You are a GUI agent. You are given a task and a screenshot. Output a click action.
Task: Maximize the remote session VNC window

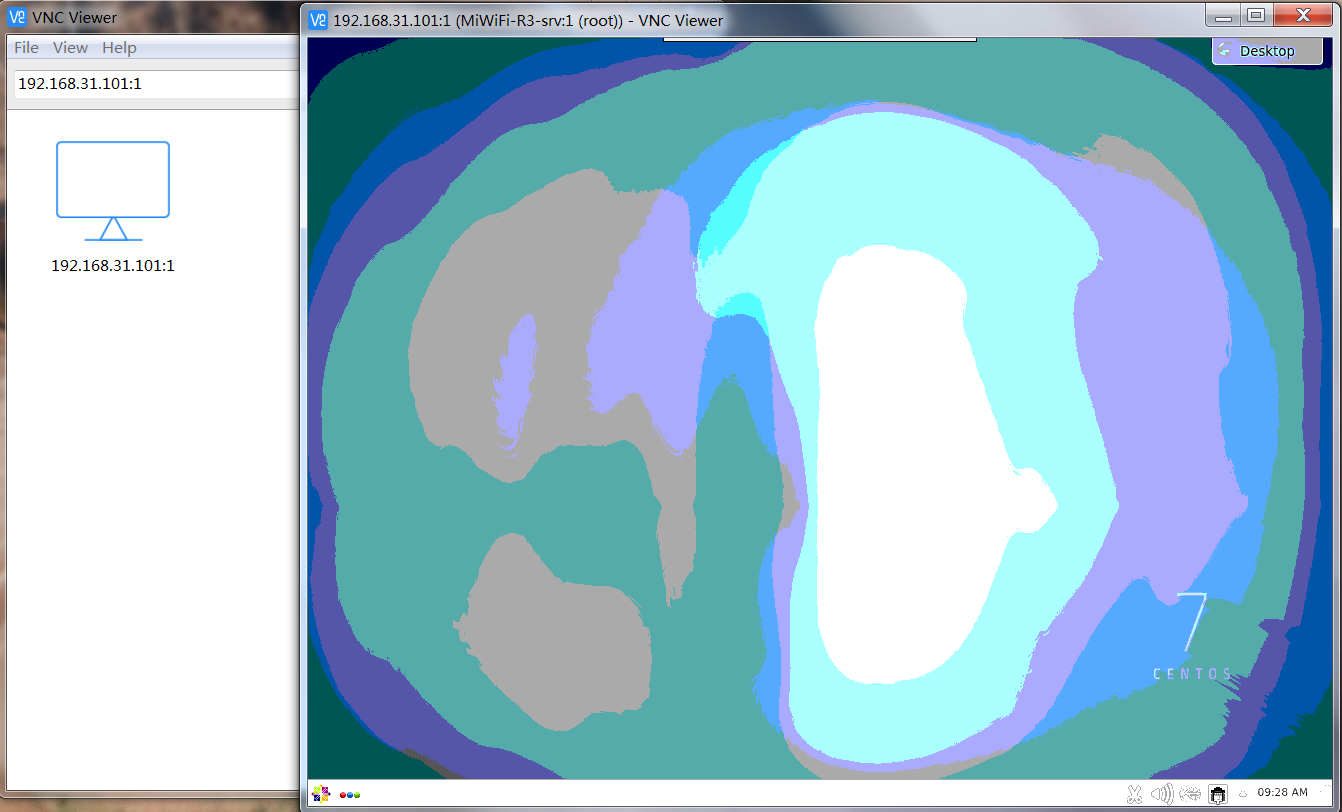pos(1256,14)
